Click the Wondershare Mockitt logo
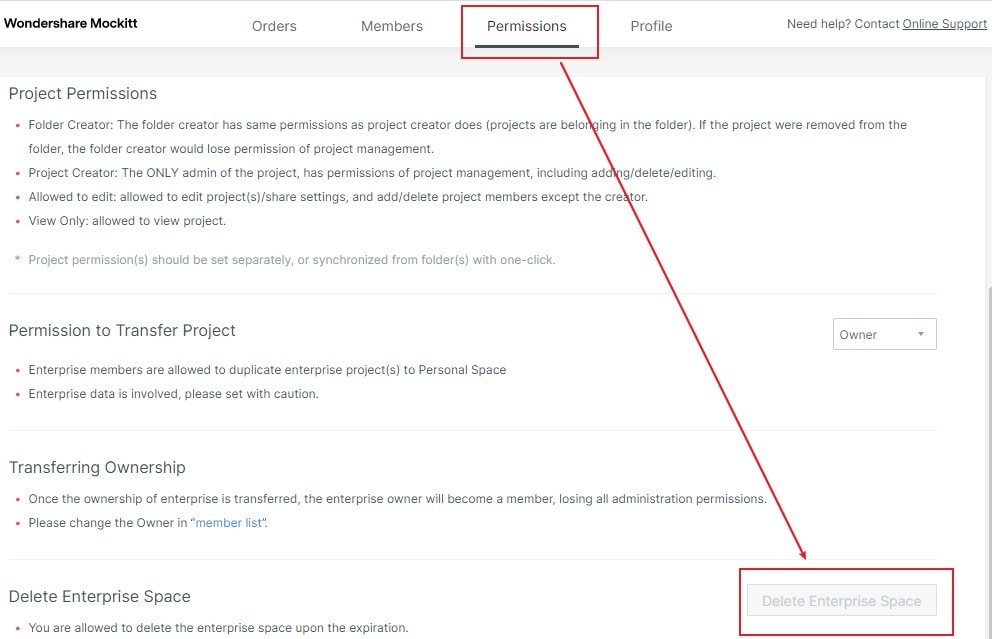Viewport: 992px width, 639px height. pyautogui.click(x=71, y=22)
